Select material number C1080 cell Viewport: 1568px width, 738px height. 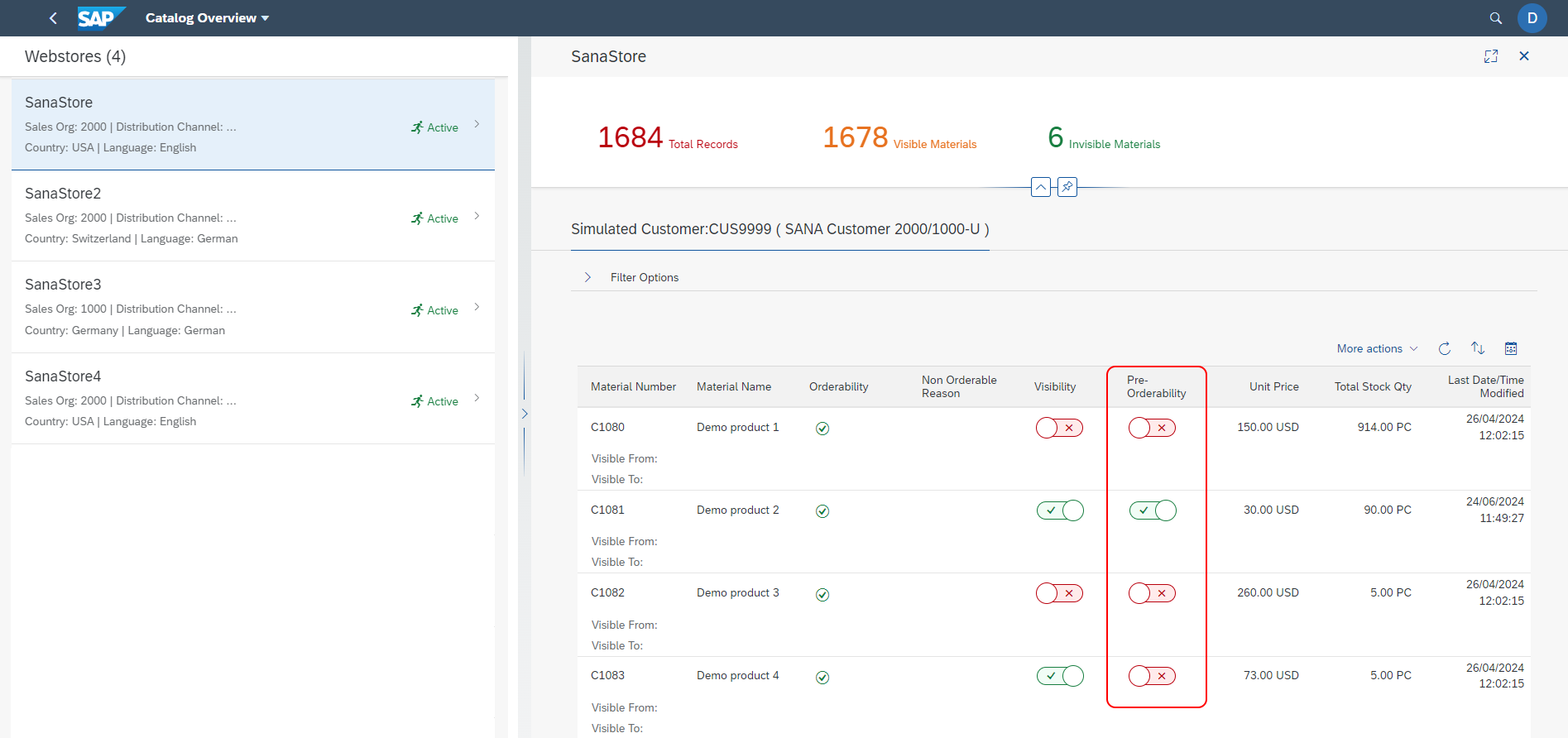[607, 427]
